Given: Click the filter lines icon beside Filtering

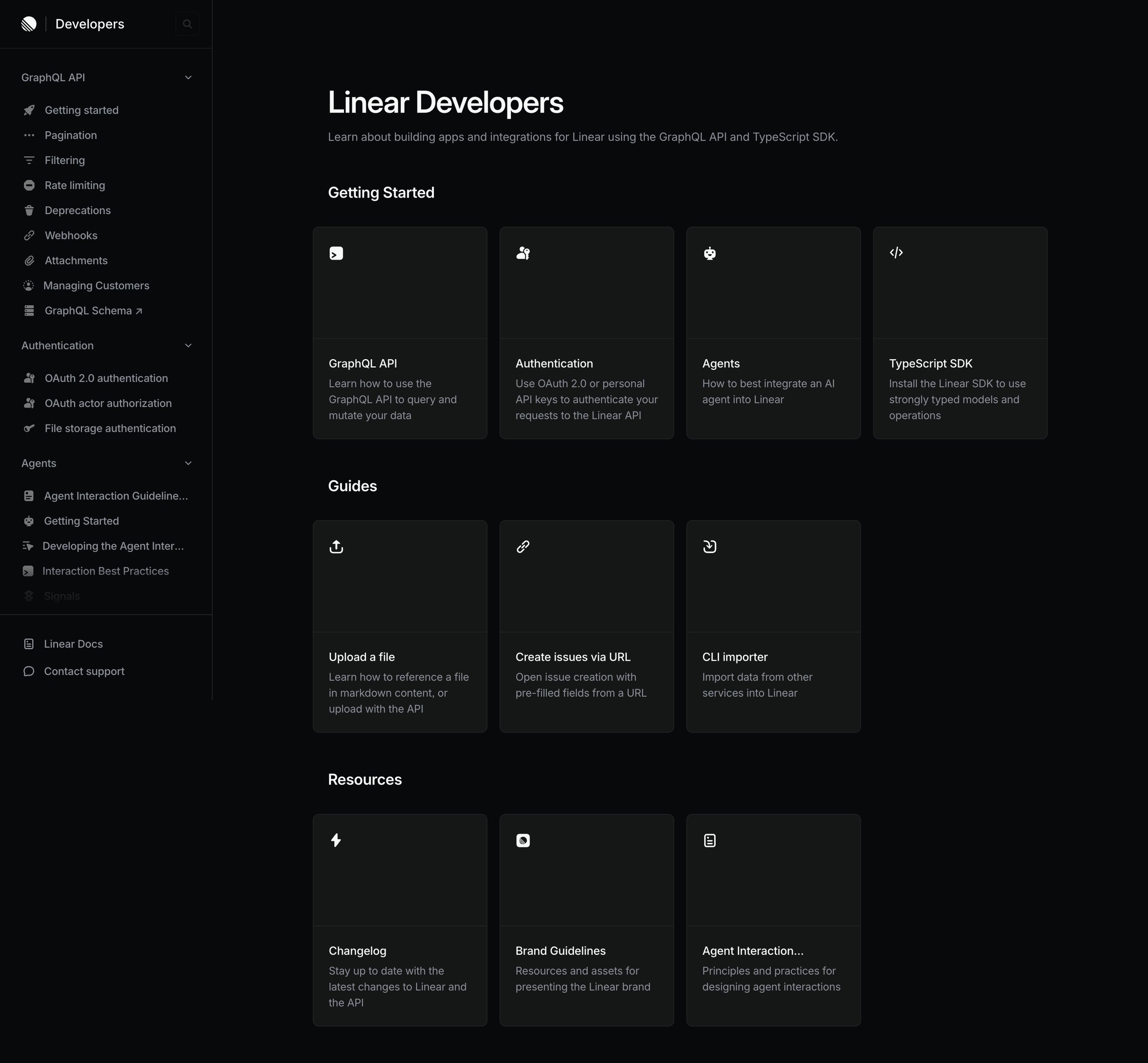Looking at the screenshot, I should click(x=29, y=160).
